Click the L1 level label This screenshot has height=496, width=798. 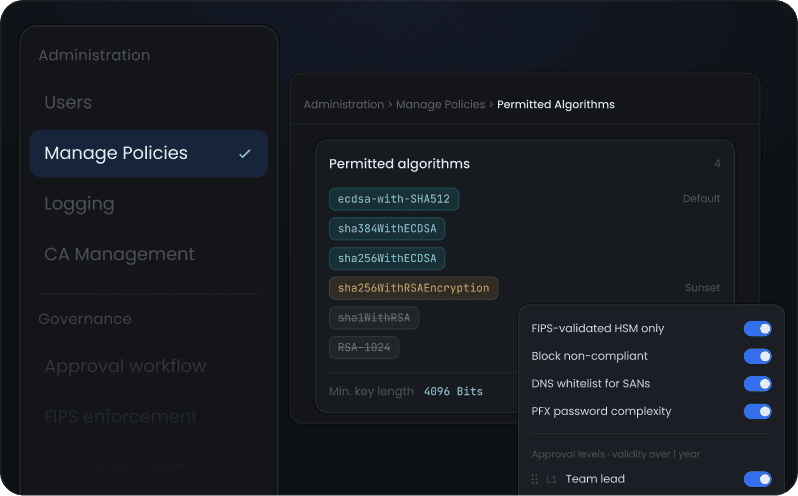pyautogui.click(x=551, y=479)
